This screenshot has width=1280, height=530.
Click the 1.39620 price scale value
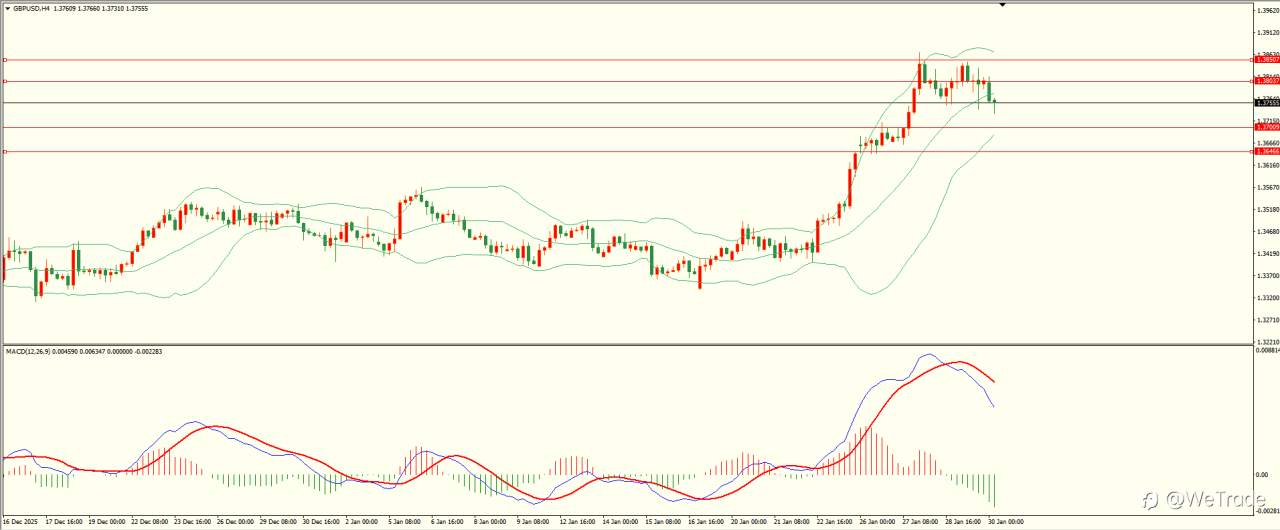(x=1269, y=11)
